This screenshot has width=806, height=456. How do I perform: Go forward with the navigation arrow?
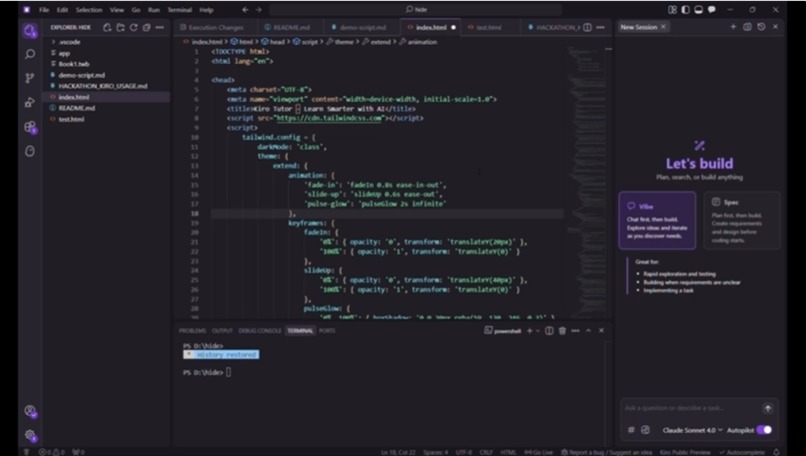pyautogui.click(x=259, y=10)
